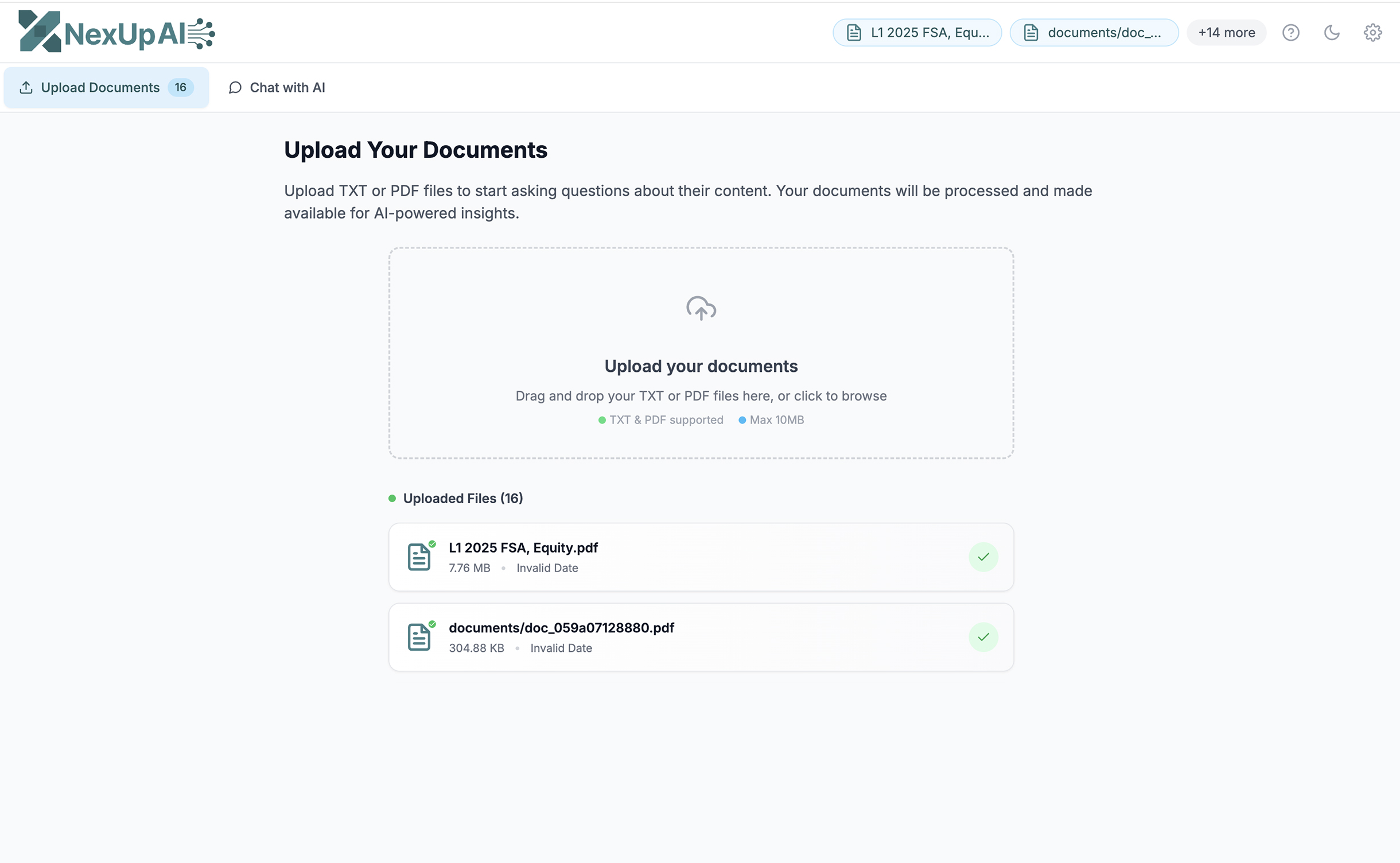The width and height of the screenshot is (1400, 863).
Task: Click the upload arrow icon on Upload tab
Action: [26, 87]
